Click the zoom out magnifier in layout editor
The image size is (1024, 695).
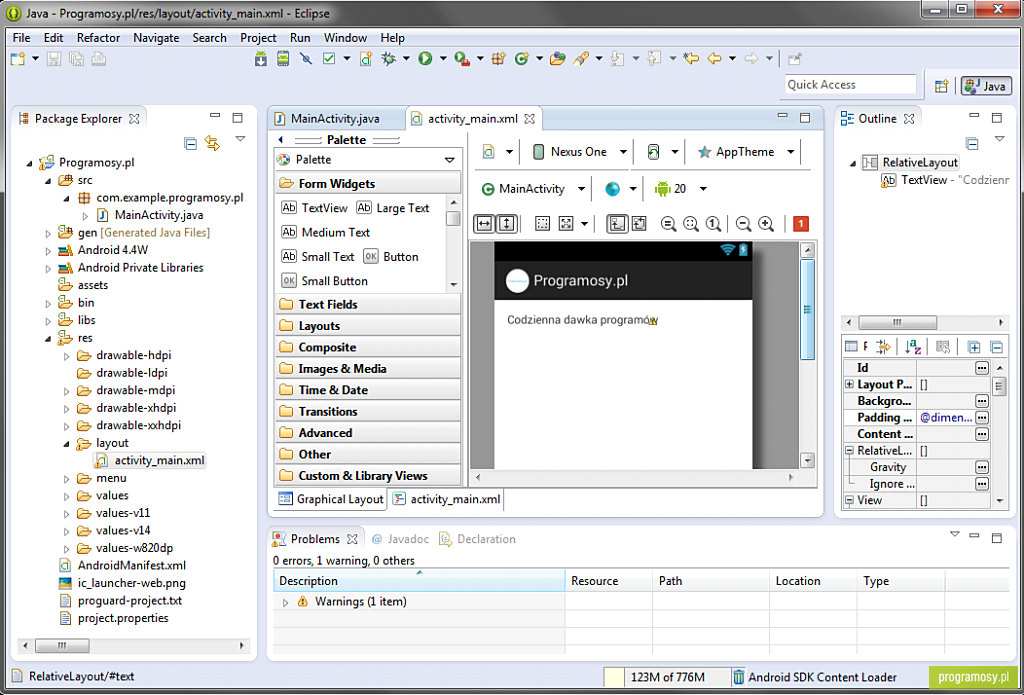click(x=743, y=224)
